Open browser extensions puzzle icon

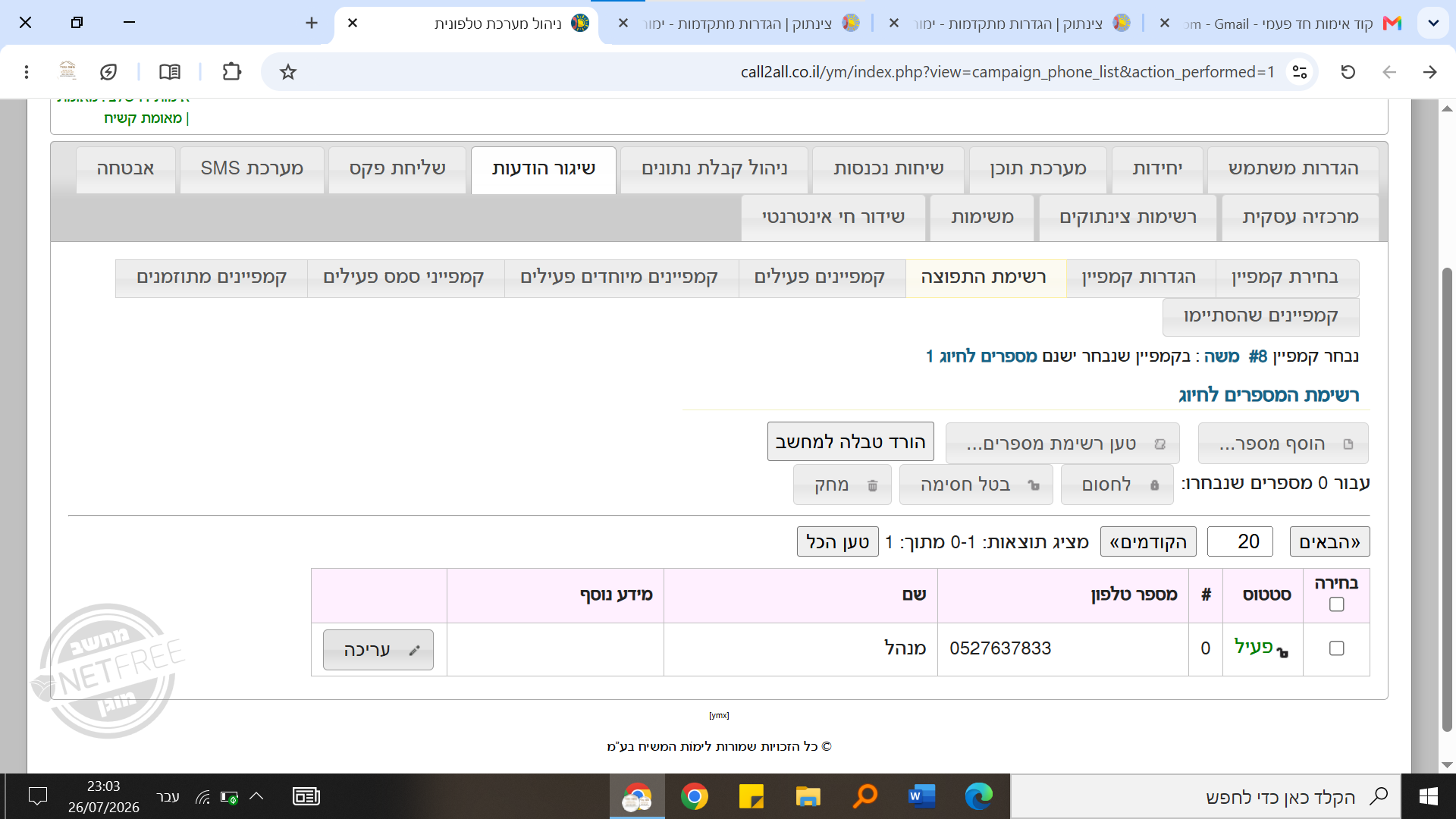(231, 72)
